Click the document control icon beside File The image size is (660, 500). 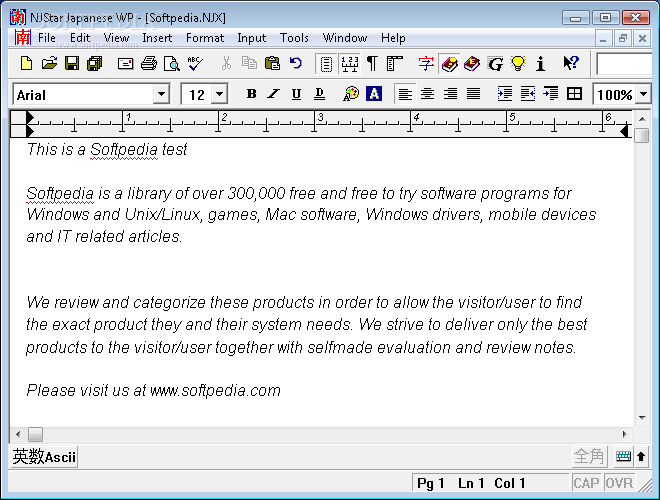pos(22,37)
